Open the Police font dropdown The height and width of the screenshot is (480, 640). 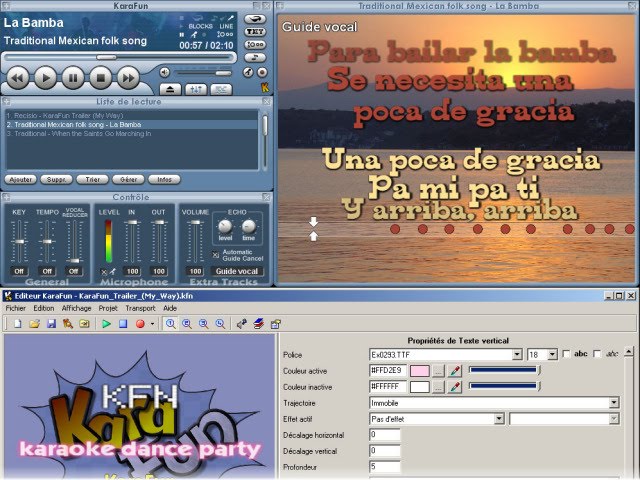(x=517, y=354)
